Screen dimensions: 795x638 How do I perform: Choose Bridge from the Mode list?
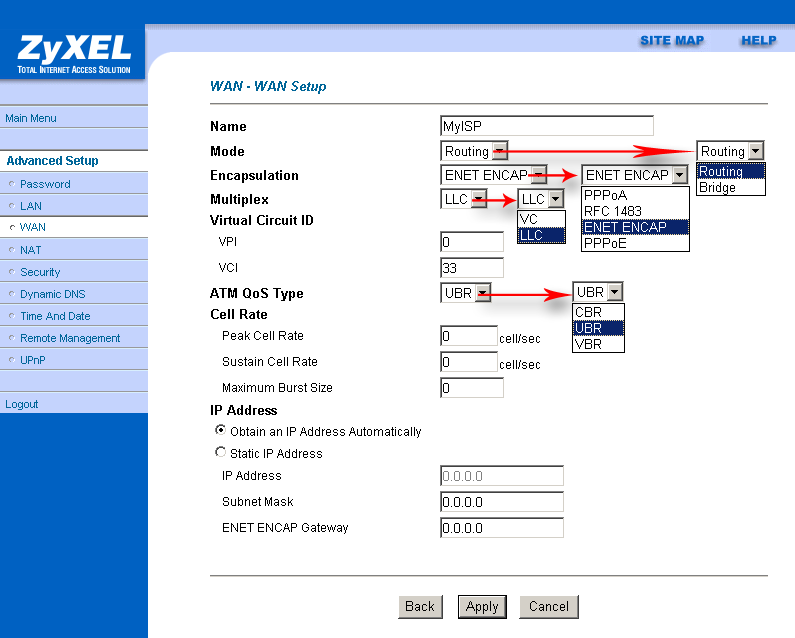731,188
